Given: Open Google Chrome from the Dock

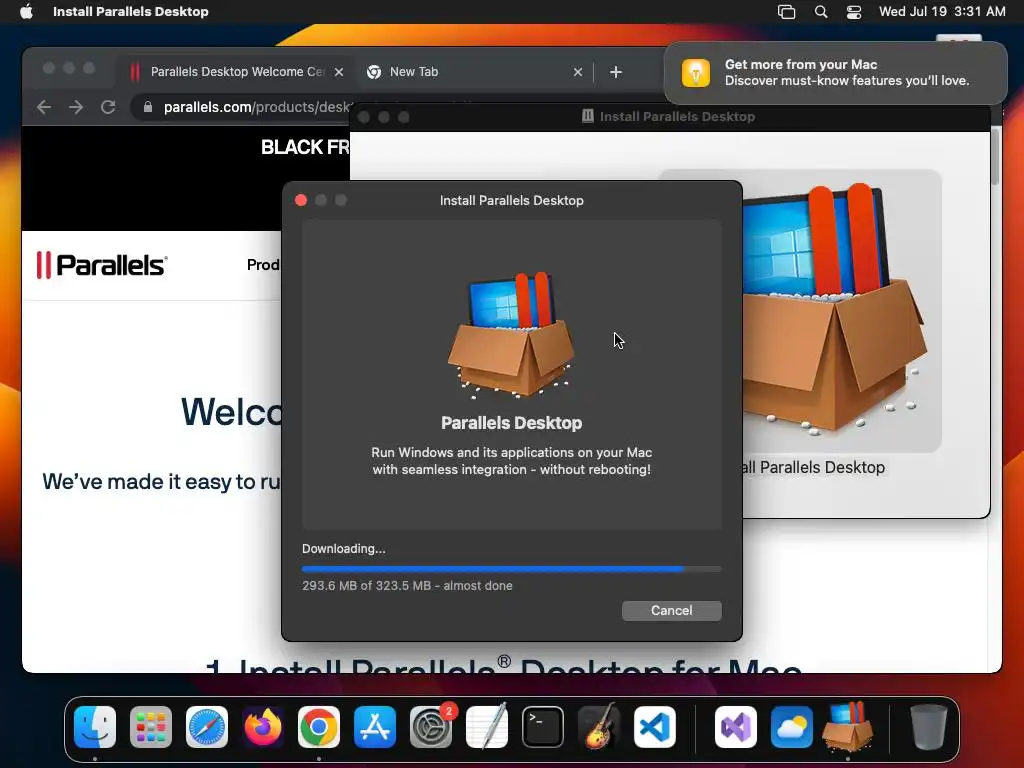Looking at the screenshot, I should pyautogui.click(x=319, y=727).
